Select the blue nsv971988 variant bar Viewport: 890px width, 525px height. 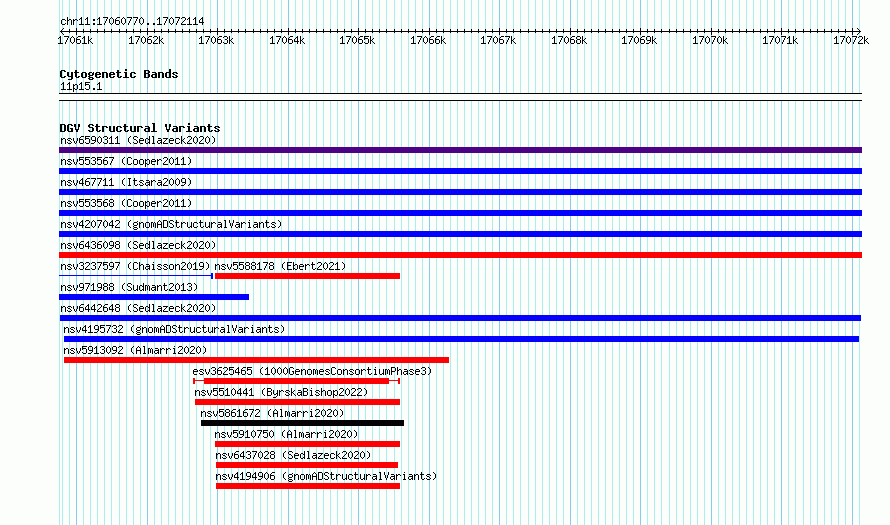(x=154, y=297)
